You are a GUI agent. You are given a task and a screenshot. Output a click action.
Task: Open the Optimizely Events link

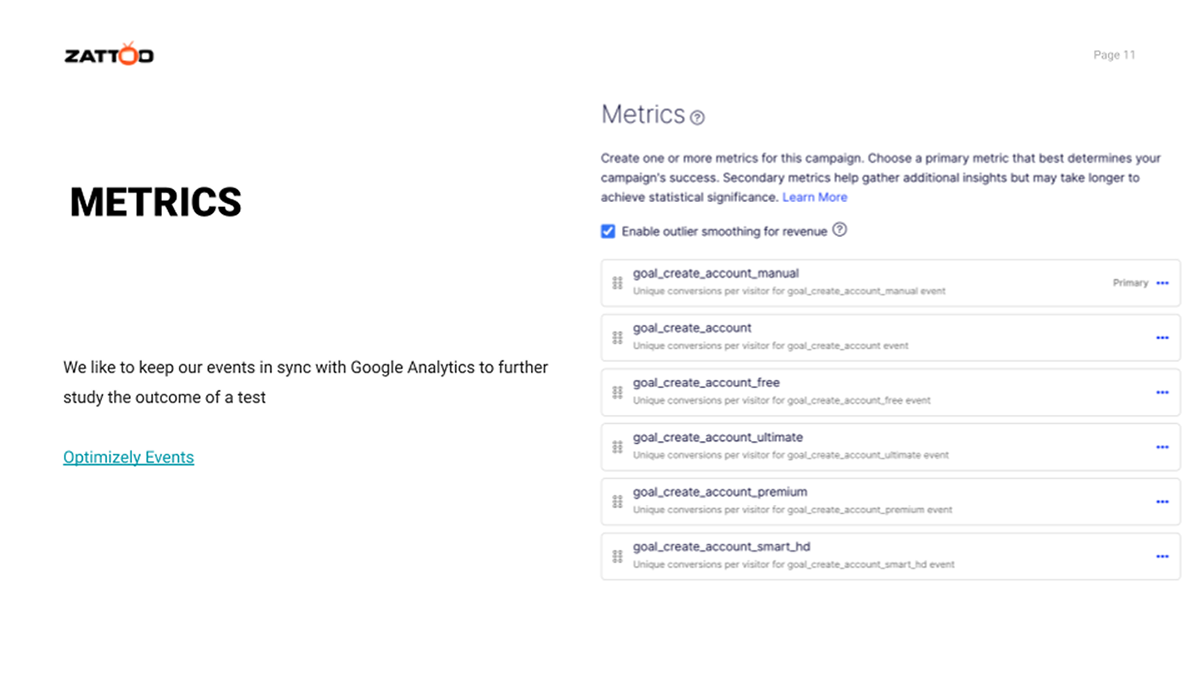[x=128, y=457]
